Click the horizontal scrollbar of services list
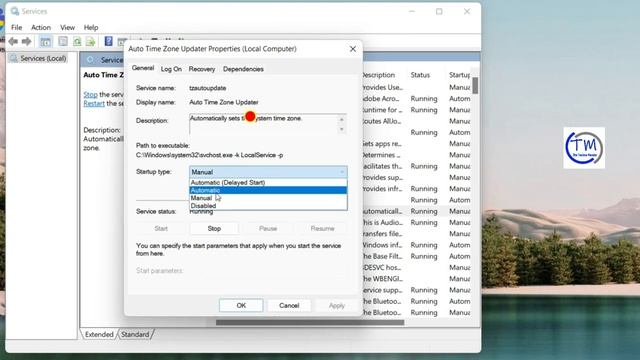Screen dimensions: 640x360 click(310, 322)
